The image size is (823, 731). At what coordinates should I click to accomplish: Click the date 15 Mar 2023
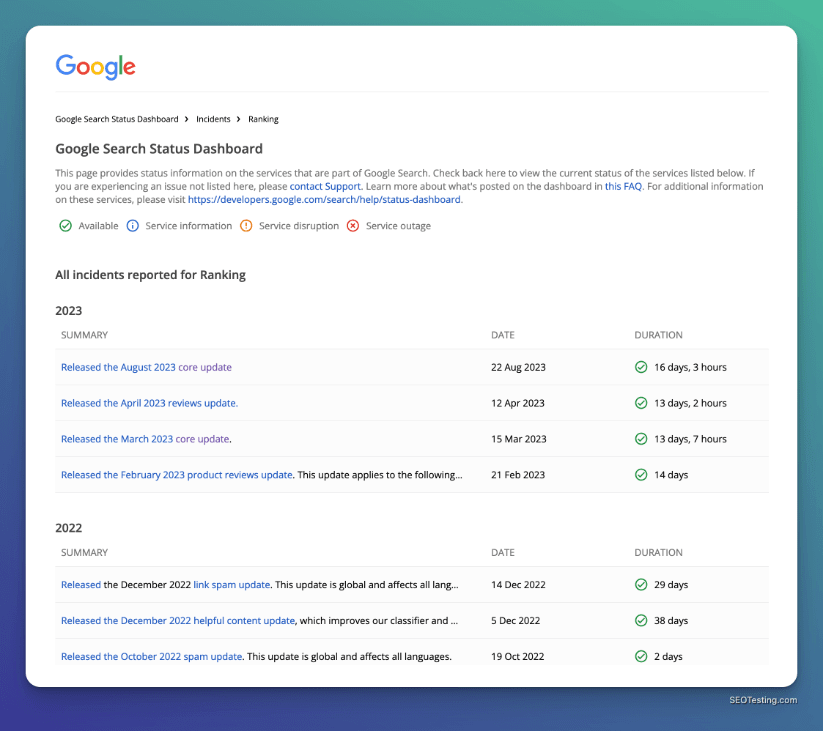519,439
